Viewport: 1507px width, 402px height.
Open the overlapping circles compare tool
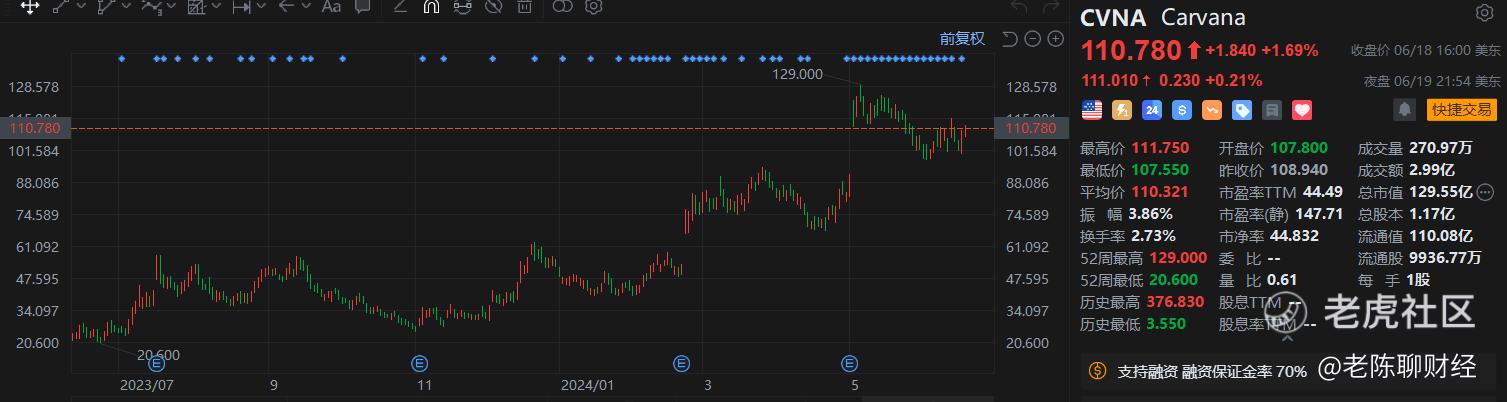point(563,7)
